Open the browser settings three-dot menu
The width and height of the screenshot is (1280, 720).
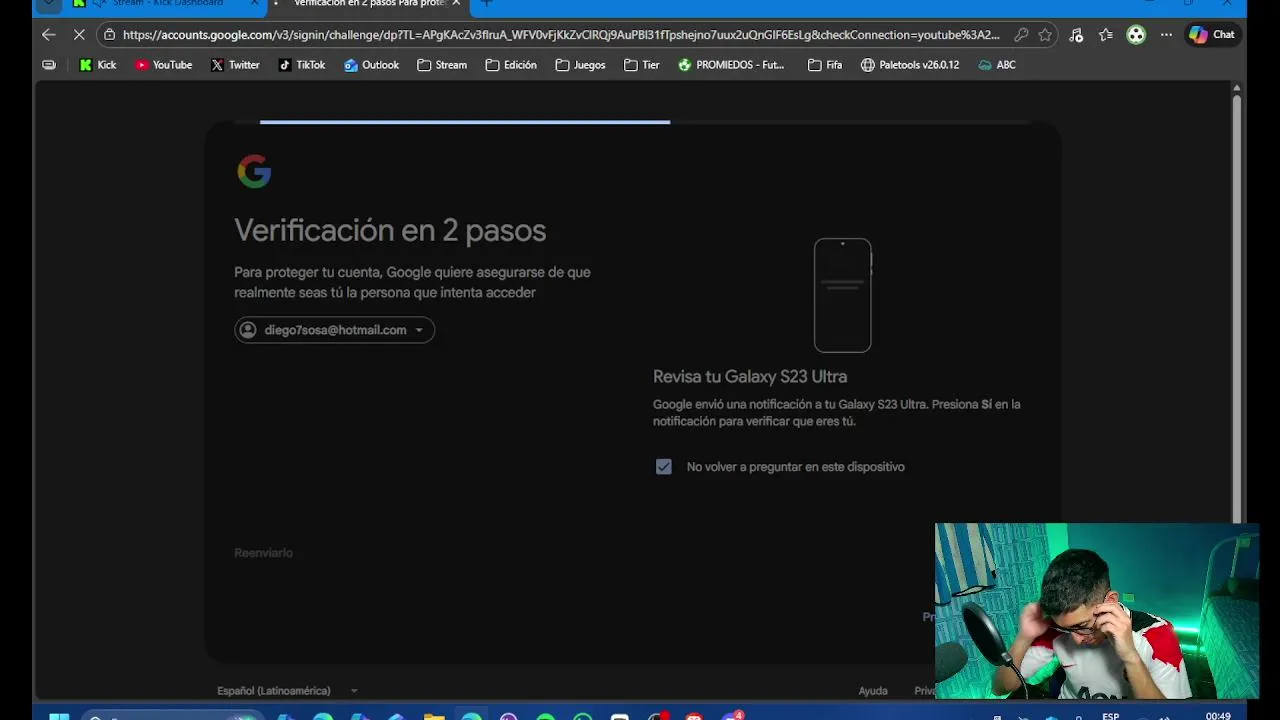click(1166, 35)
